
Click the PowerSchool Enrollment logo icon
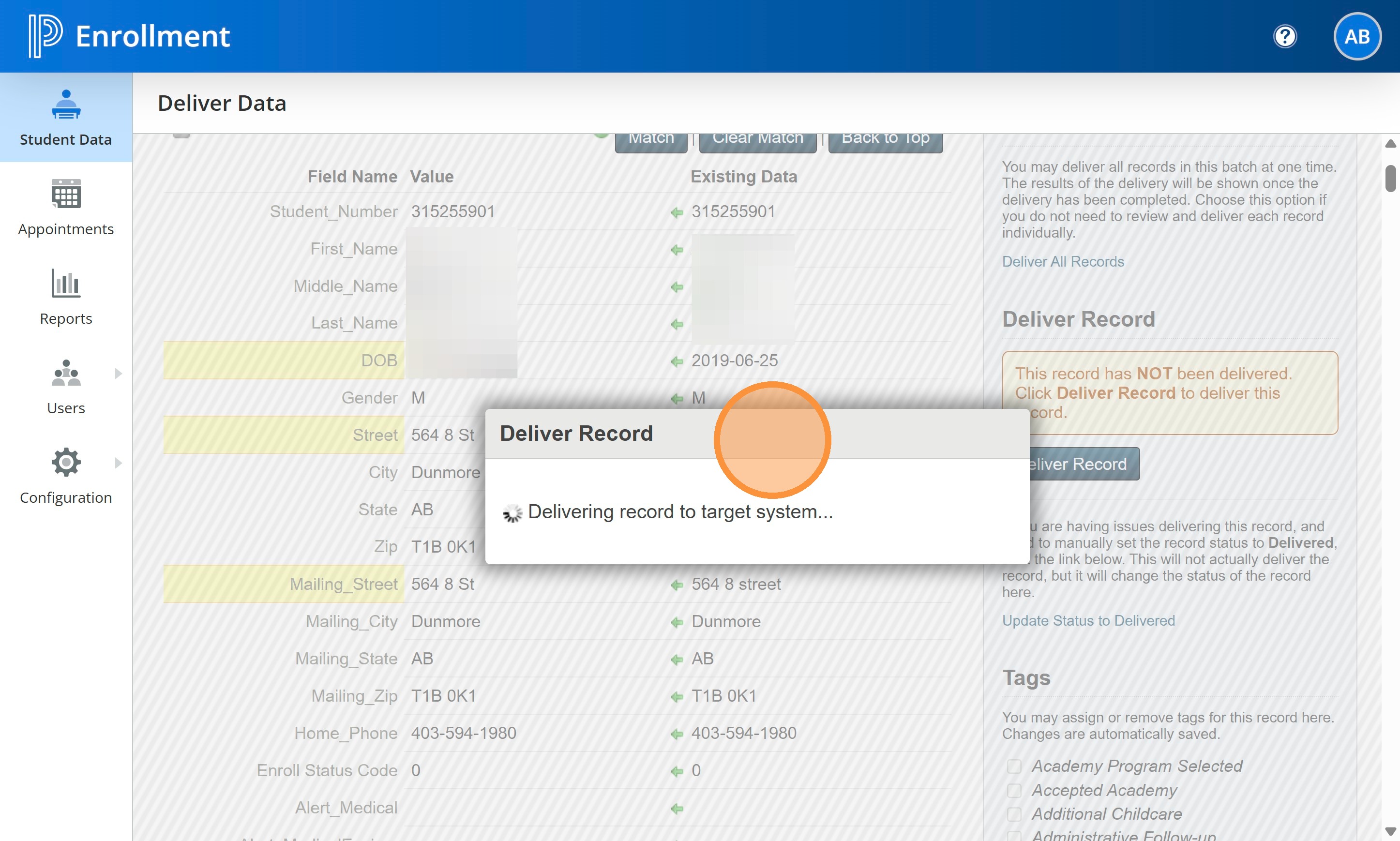[x=45, y=36]
